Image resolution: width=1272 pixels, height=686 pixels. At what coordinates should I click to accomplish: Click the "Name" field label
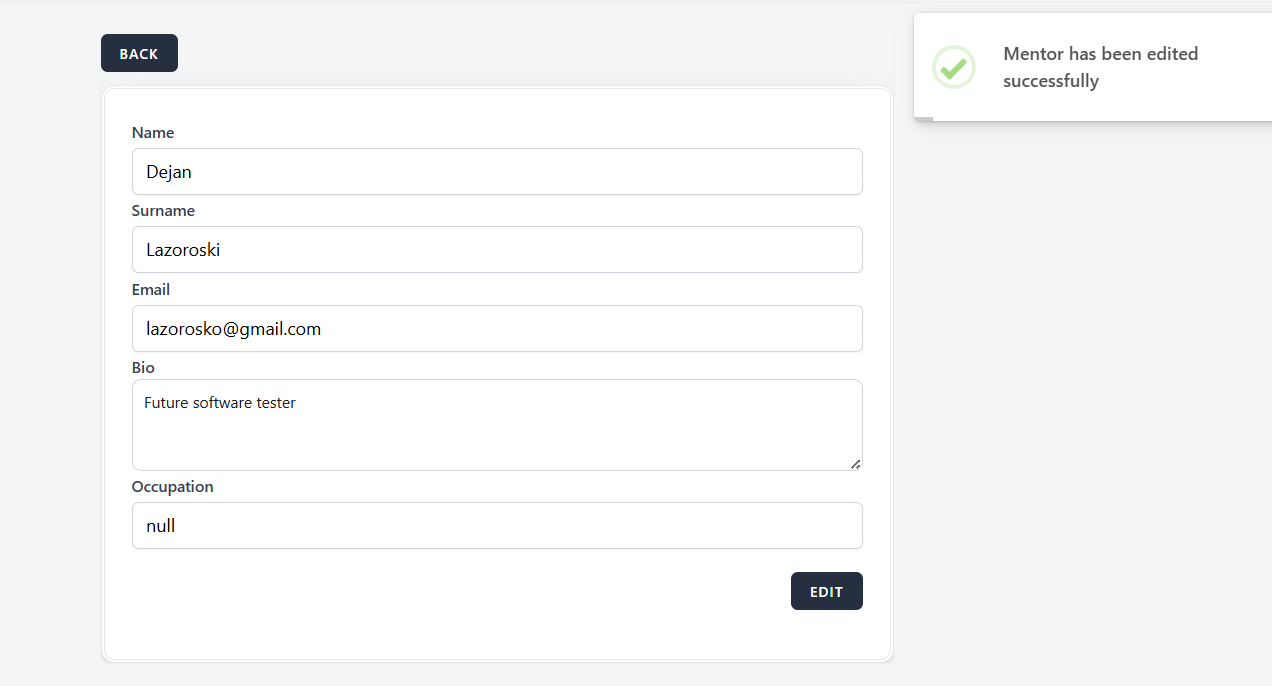(153, 133)
